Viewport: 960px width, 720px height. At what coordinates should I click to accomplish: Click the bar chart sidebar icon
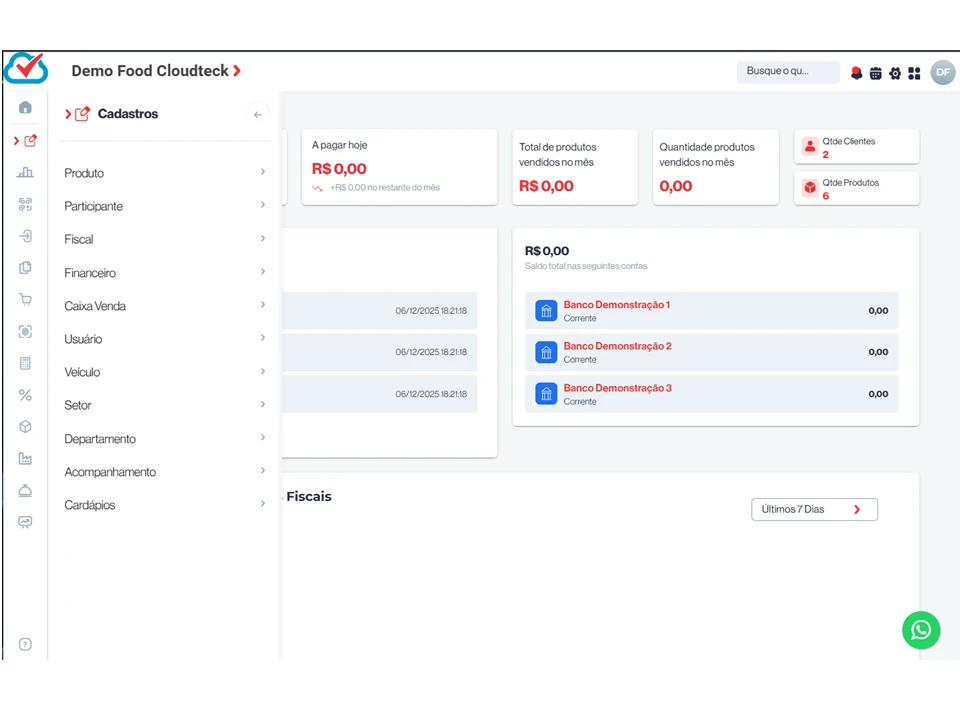click(x=25, y=172)
